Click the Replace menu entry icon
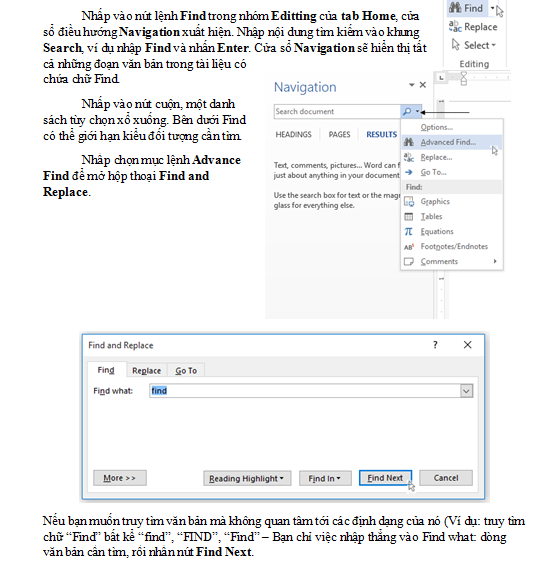 point(409,157)
